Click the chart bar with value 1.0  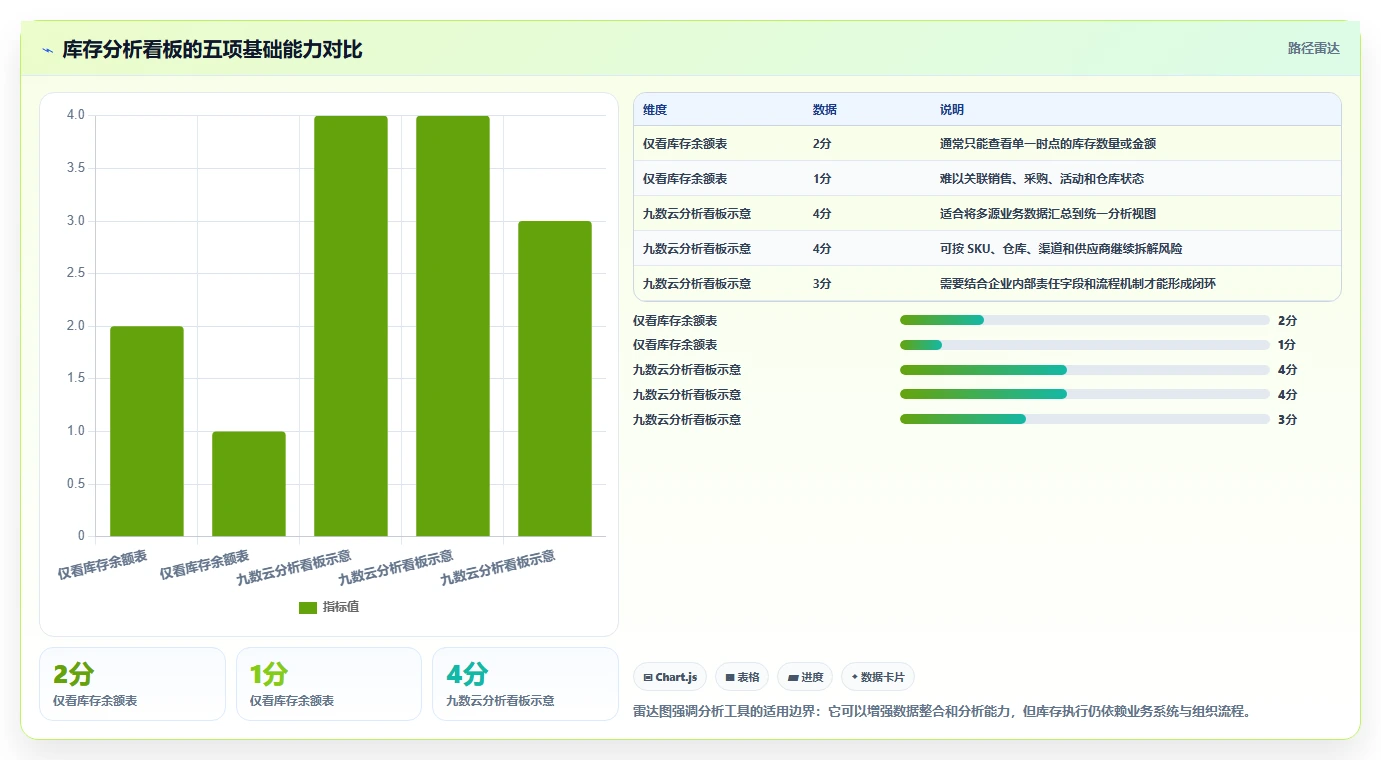(x=249, y=484)
